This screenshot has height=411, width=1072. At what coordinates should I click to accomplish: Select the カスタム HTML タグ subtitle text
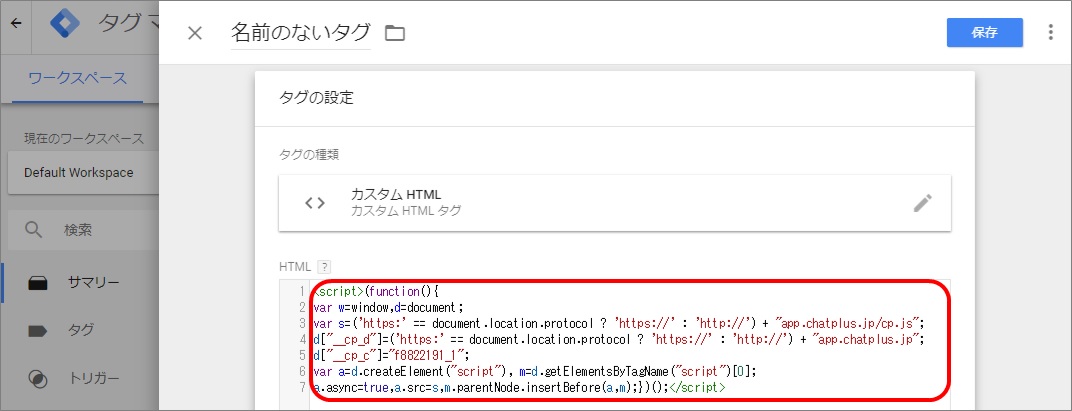point(406,211)
